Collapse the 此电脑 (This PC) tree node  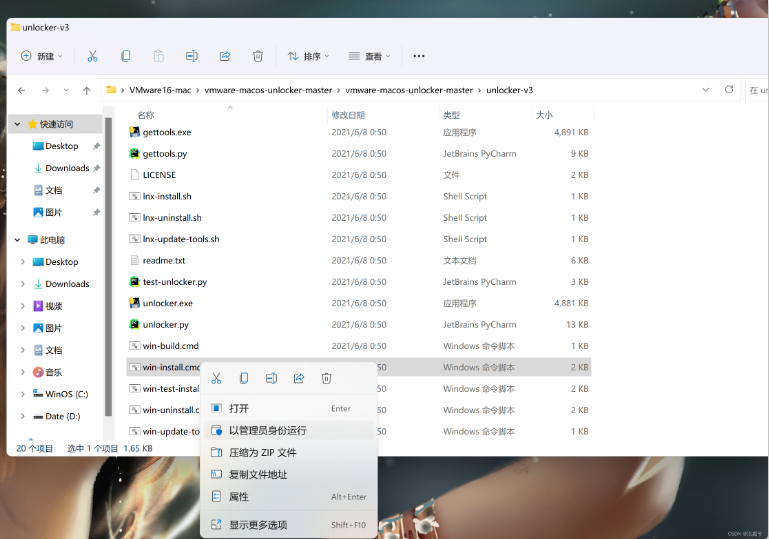click(x=17, y=240)
